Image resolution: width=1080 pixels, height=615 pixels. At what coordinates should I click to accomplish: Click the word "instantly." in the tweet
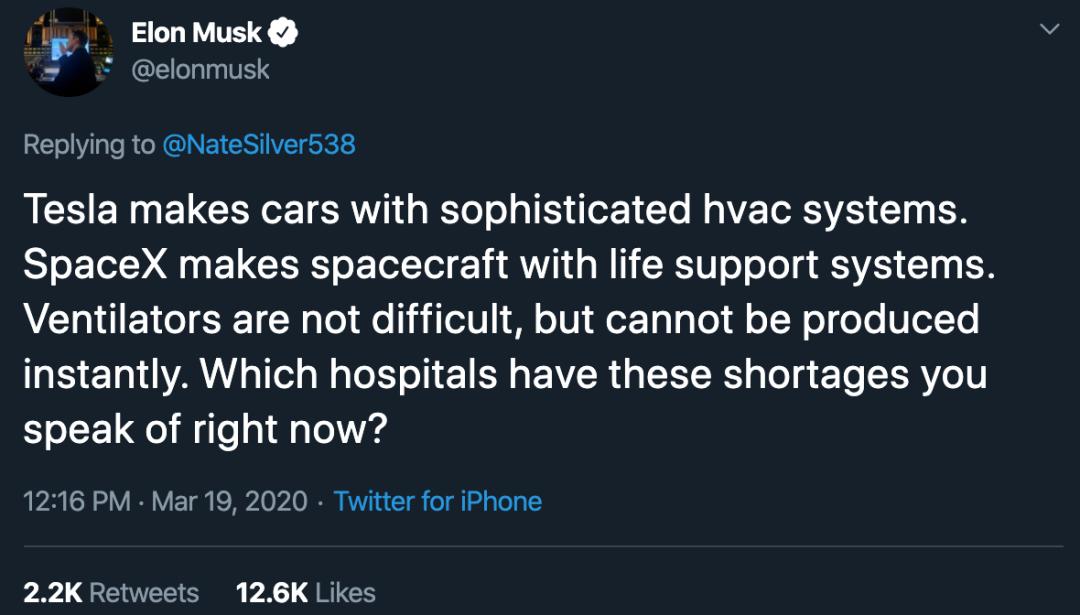point(105,375)
